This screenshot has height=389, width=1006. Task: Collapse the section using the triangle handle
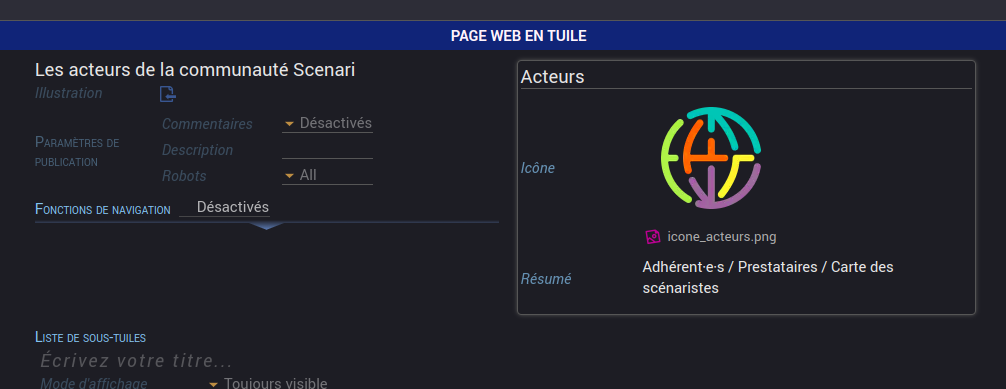point(266,226)
